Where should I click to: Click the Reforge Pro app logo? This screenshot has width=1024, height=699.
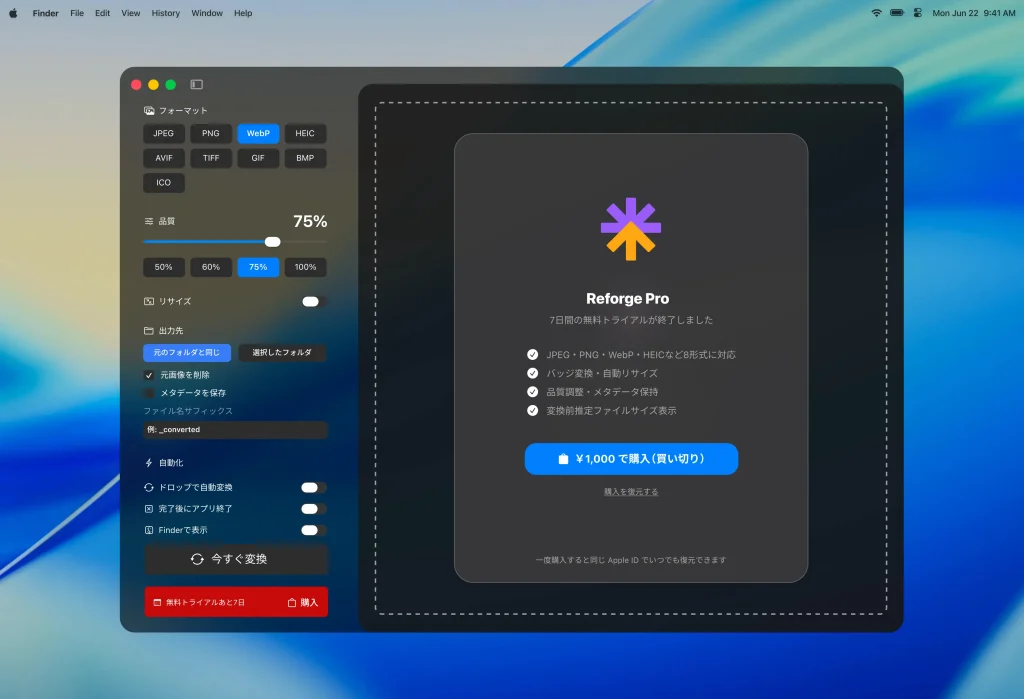(x=630, y=229)
